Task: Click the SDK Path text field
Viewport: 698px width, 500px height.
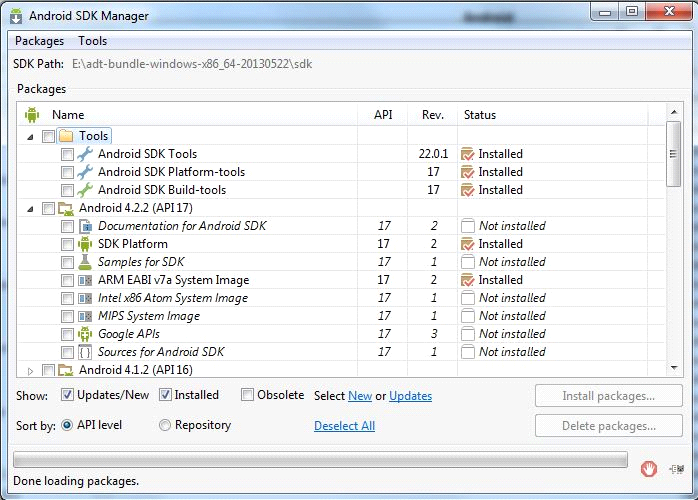Action: (x=192, y=64)
